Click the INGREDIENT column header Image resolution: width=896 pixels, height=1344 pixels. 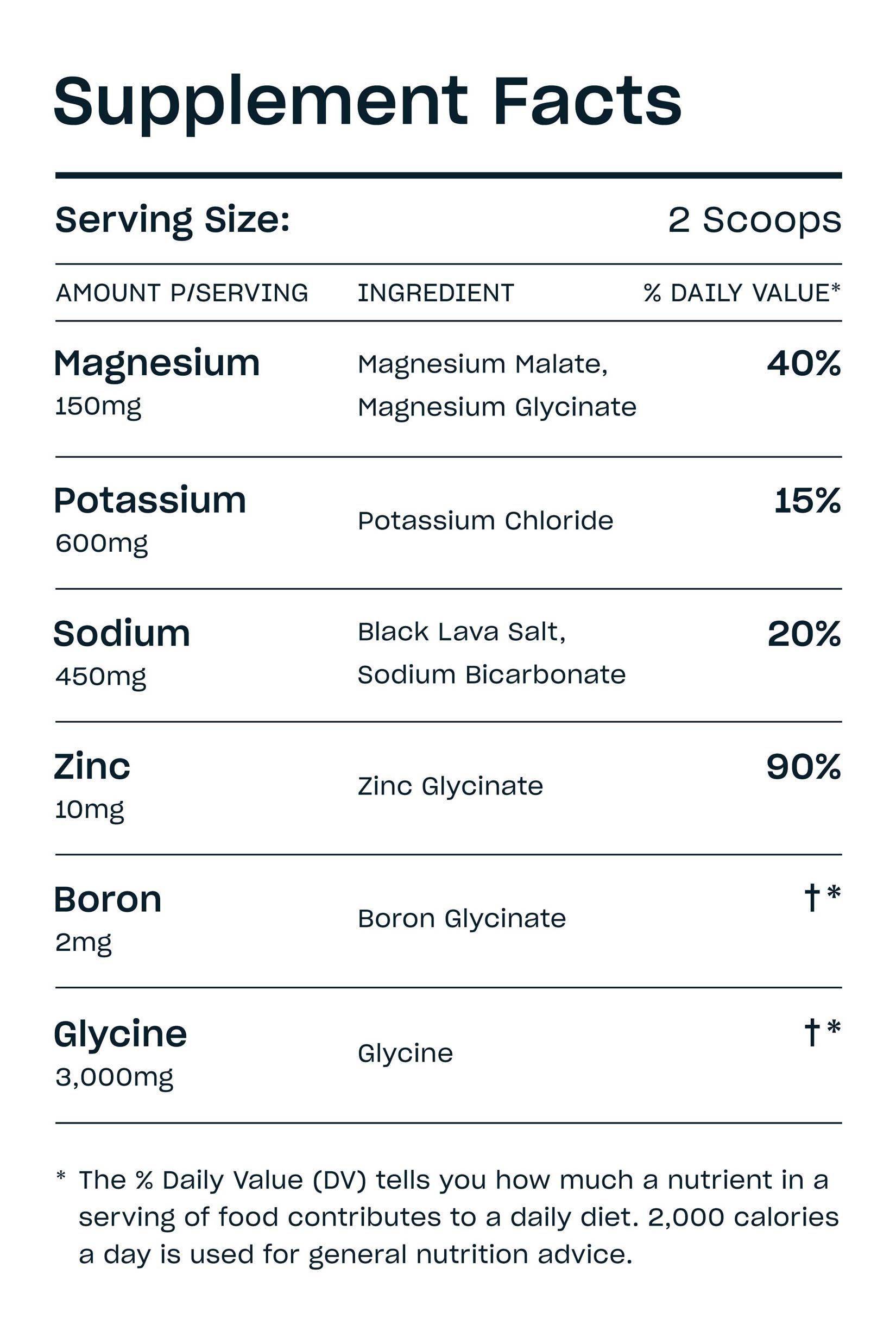coord(436,293)
